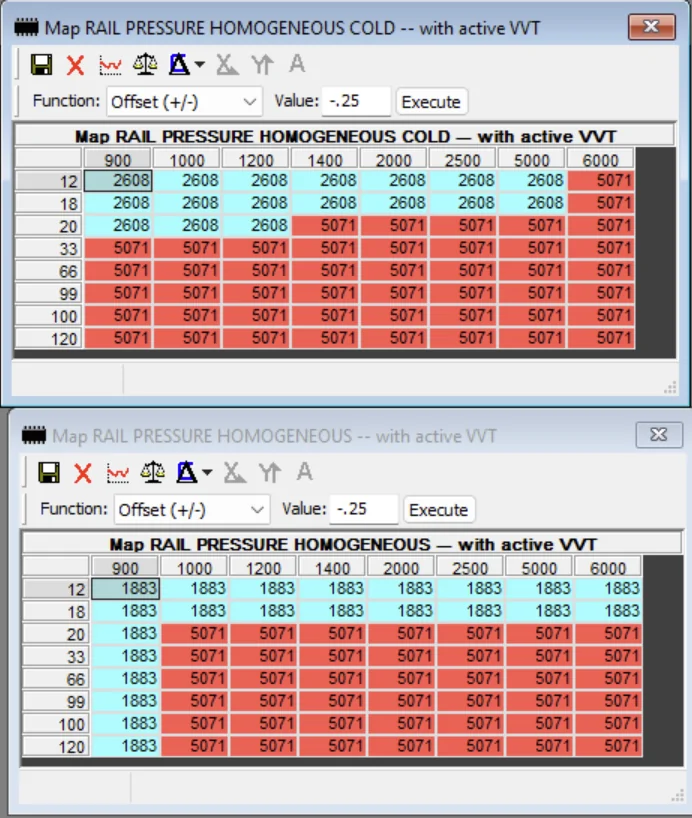Click blue flask icon in COLD map window
692x818 pixels.
pyautogui.click(x=179, y=65)
